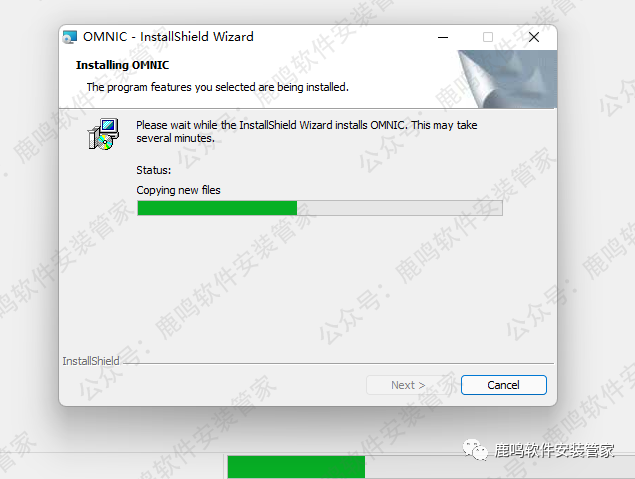635x479 pixels.
Task: Click the empty grey part of the installation progress bar
Action: coord(400,208)
